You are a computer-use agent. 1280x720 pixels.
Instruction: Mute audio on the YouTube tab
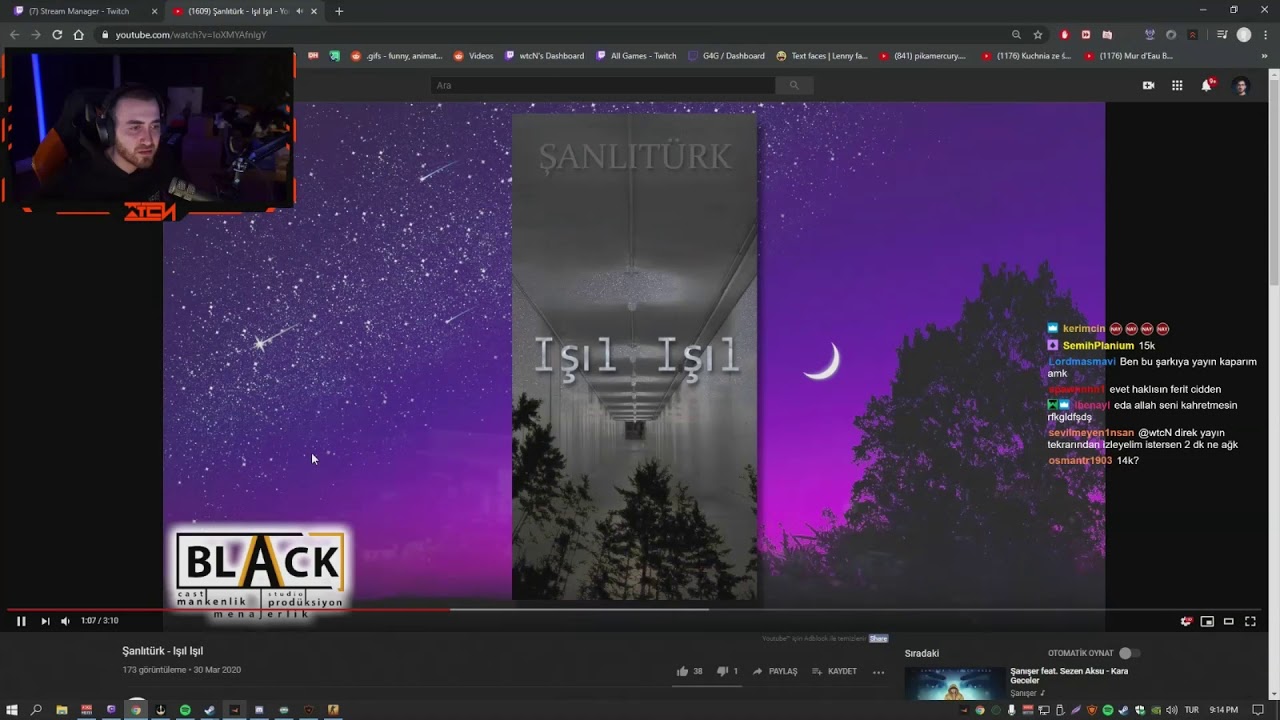point(300,11)
